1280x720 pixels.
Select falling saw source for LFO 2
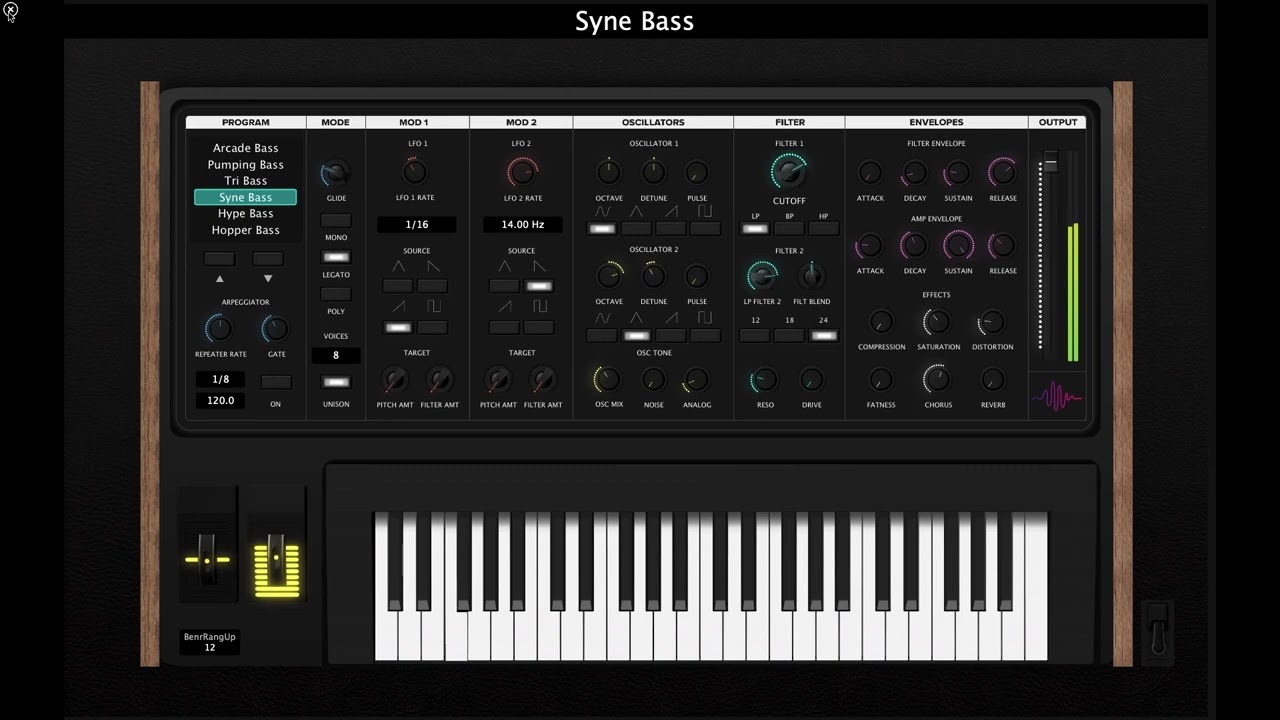pyautogui.click(x=539, y=286)
